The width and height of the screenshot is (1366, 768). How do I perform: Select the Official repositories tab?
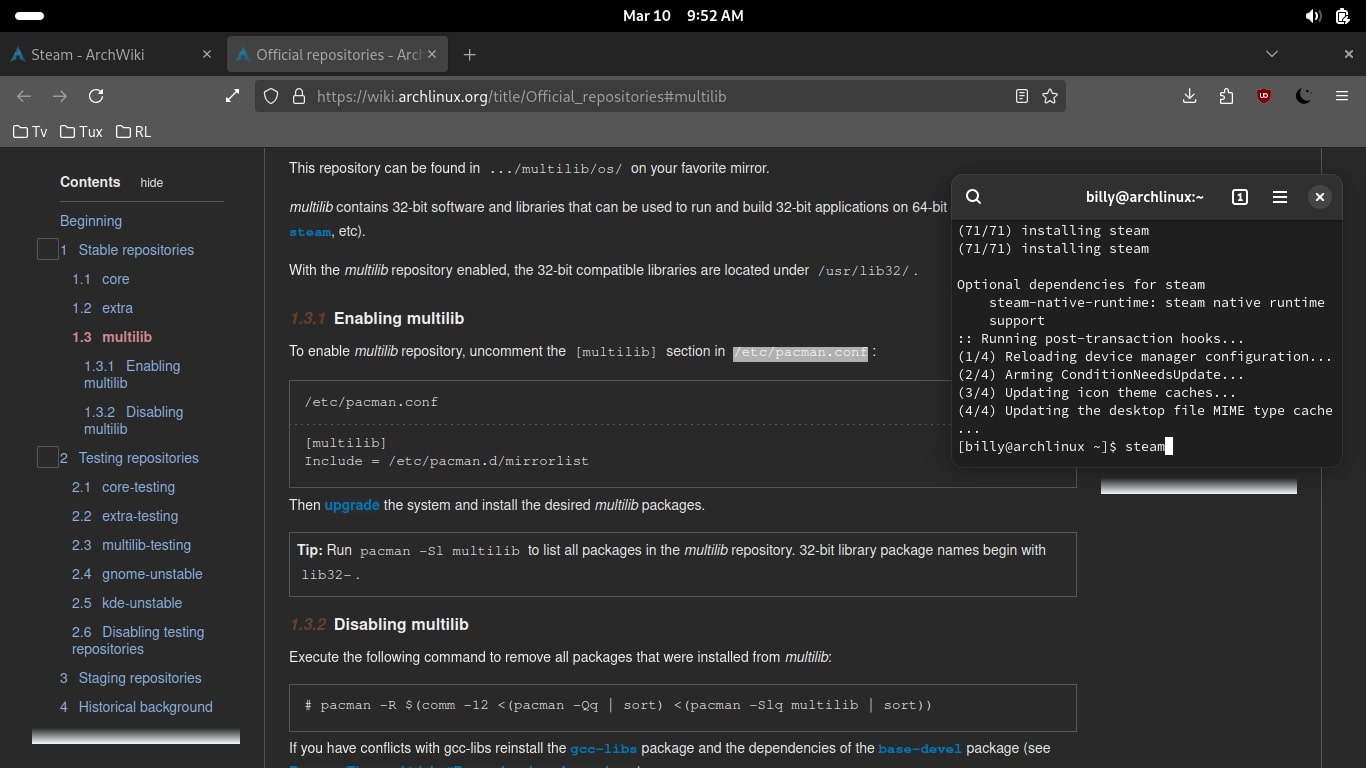[x=337, y=54]
